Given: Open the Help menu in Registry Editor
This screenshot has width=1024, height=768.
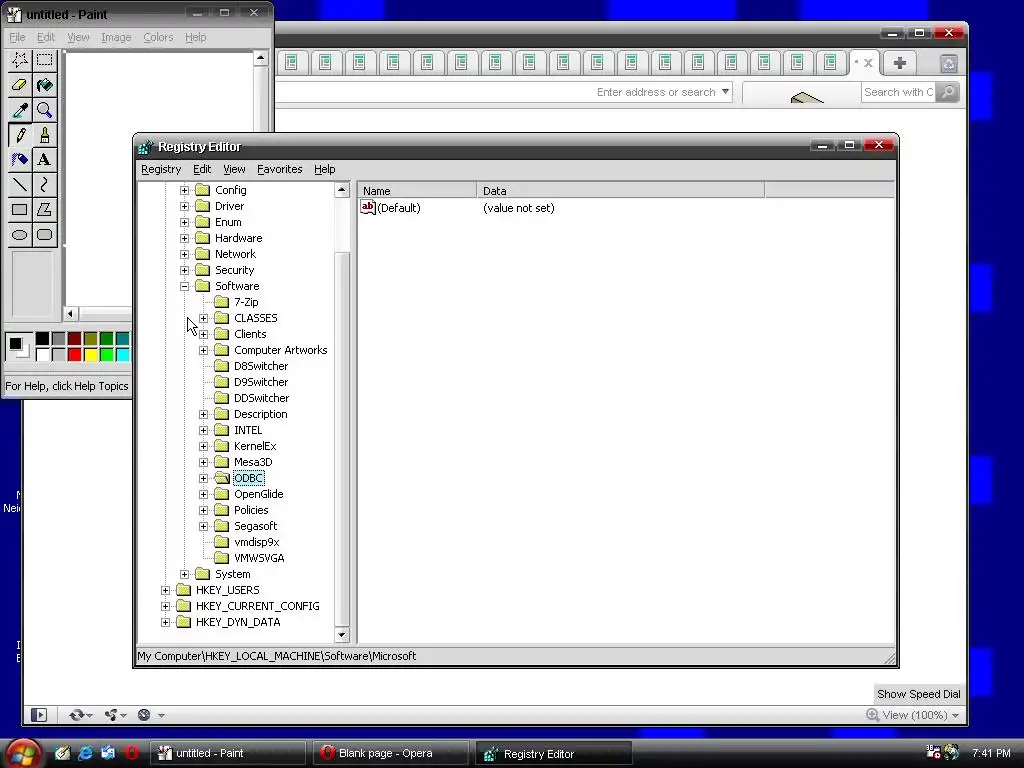Looking at the screenshot, I should point(325,169).
